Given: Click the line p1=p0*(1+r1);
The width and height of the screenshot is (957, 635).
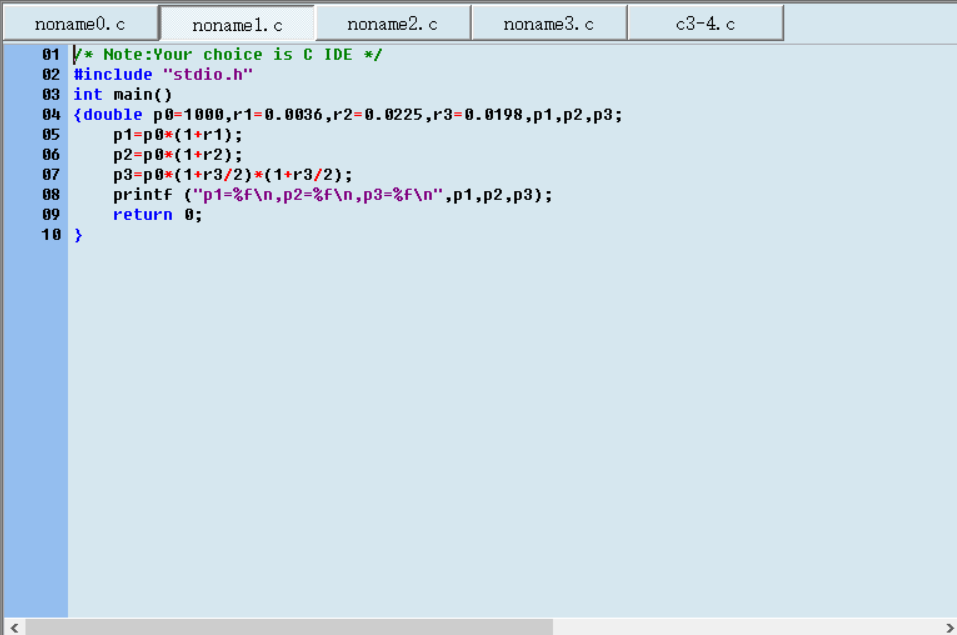Looking at the screenshot, I should point(178,135).
